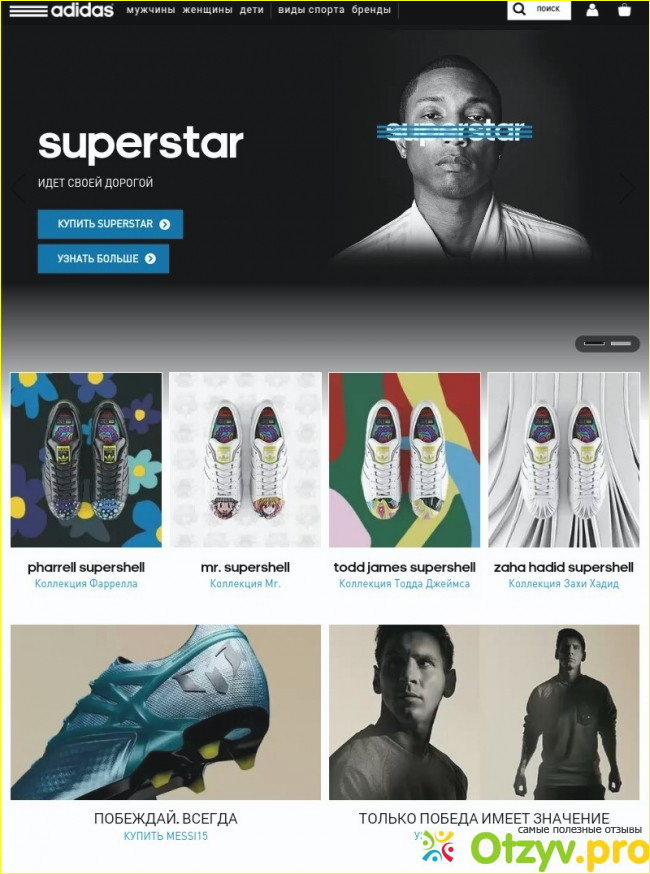Open the shopping bag icon
650x874 pixels.
624,9
